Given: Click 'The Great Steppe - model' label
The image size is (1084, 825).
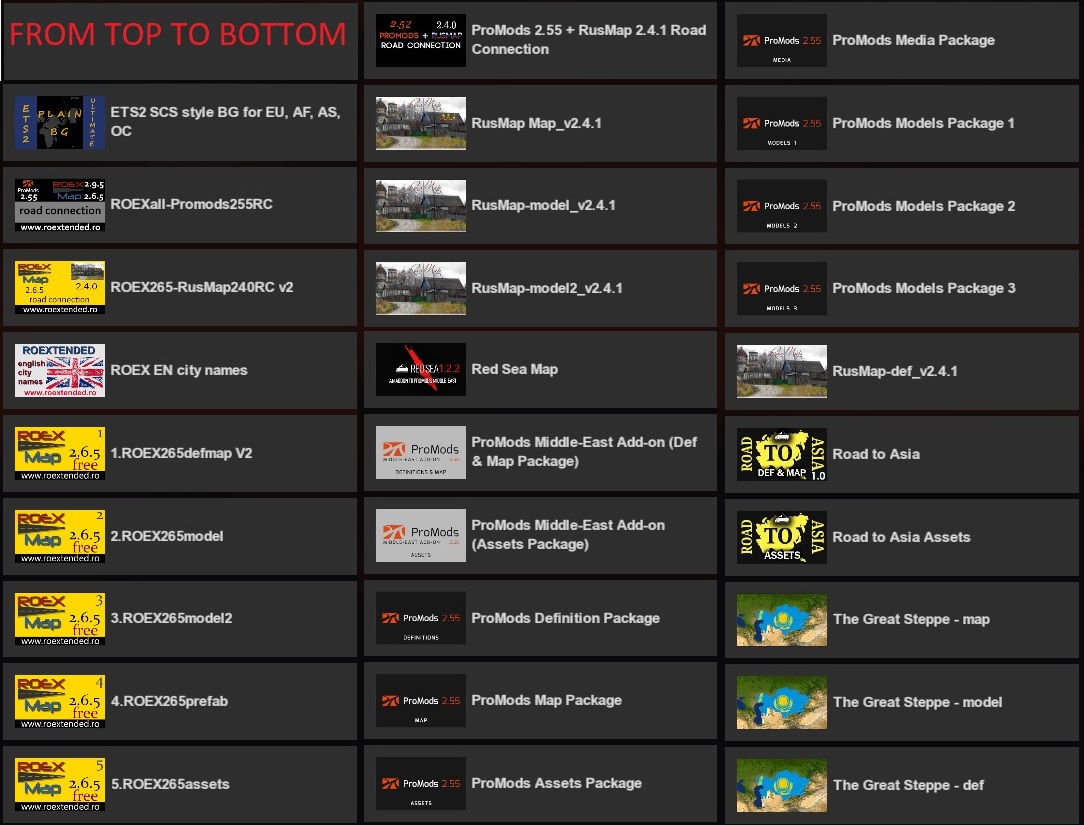Looking at the screenshot, I should 917,703.
